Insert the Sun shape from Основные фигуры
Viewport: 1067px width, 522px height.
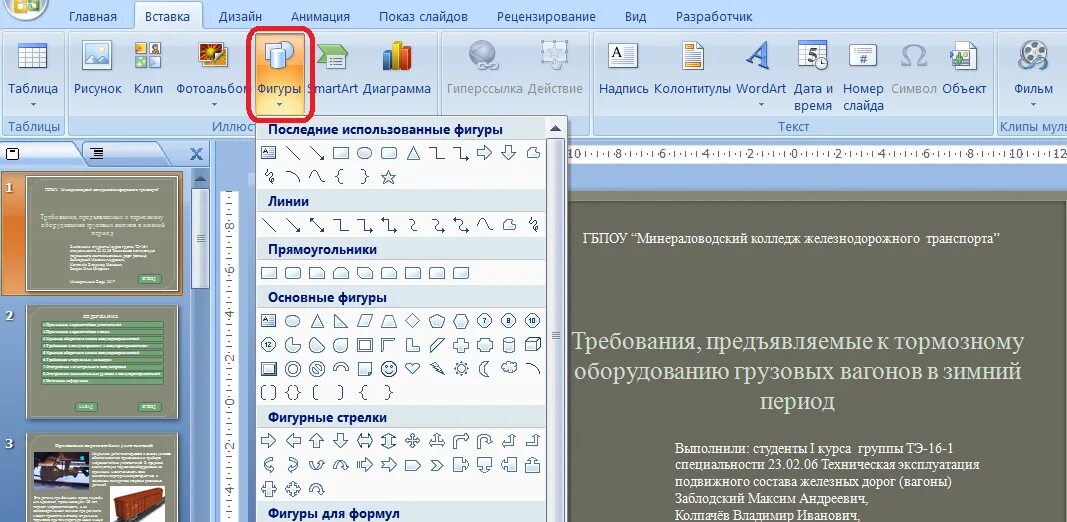(461, 369)
